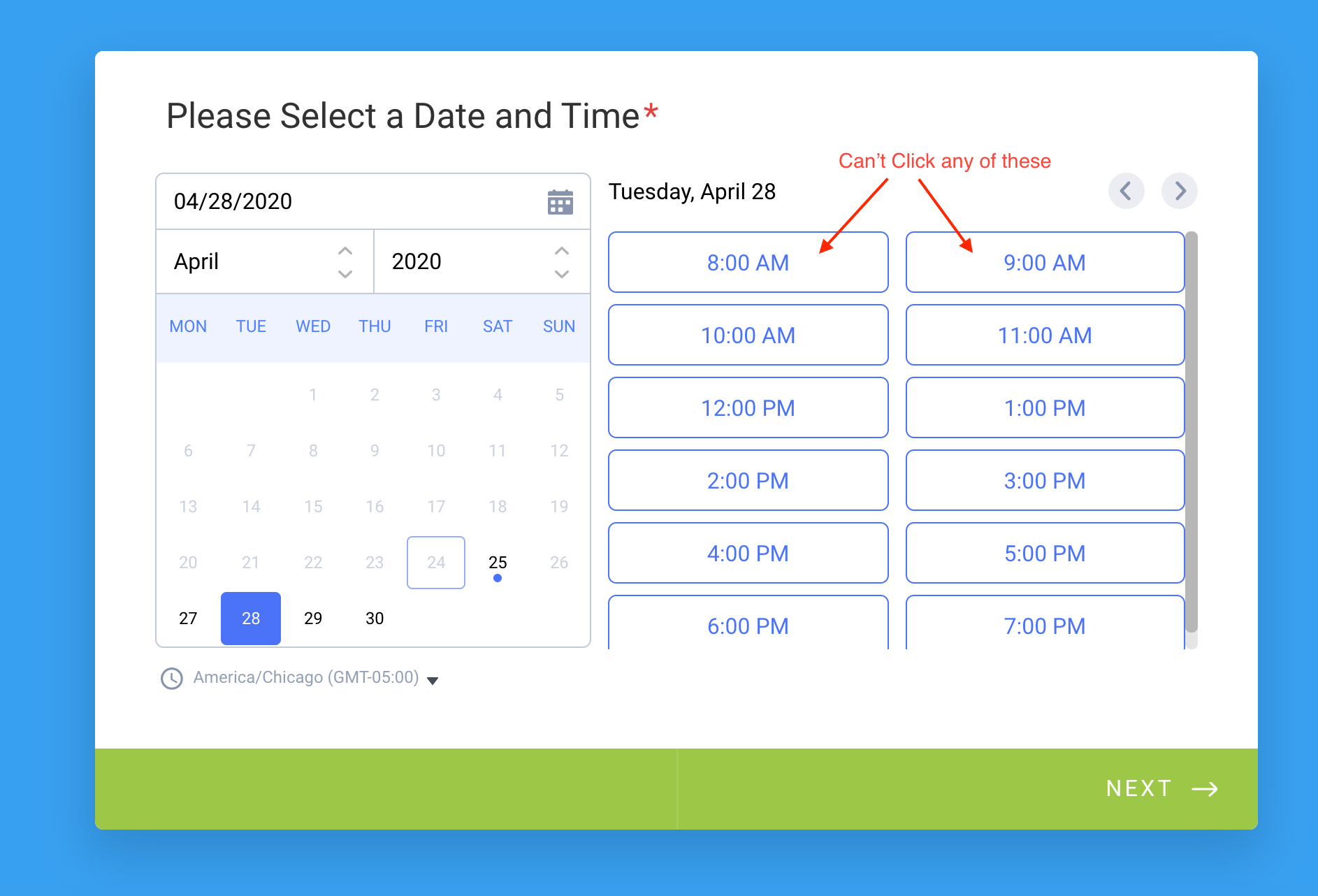Screen dimensions: 1318x896
Task: Select April 24 on the calendar
Action: click(435, 562)
